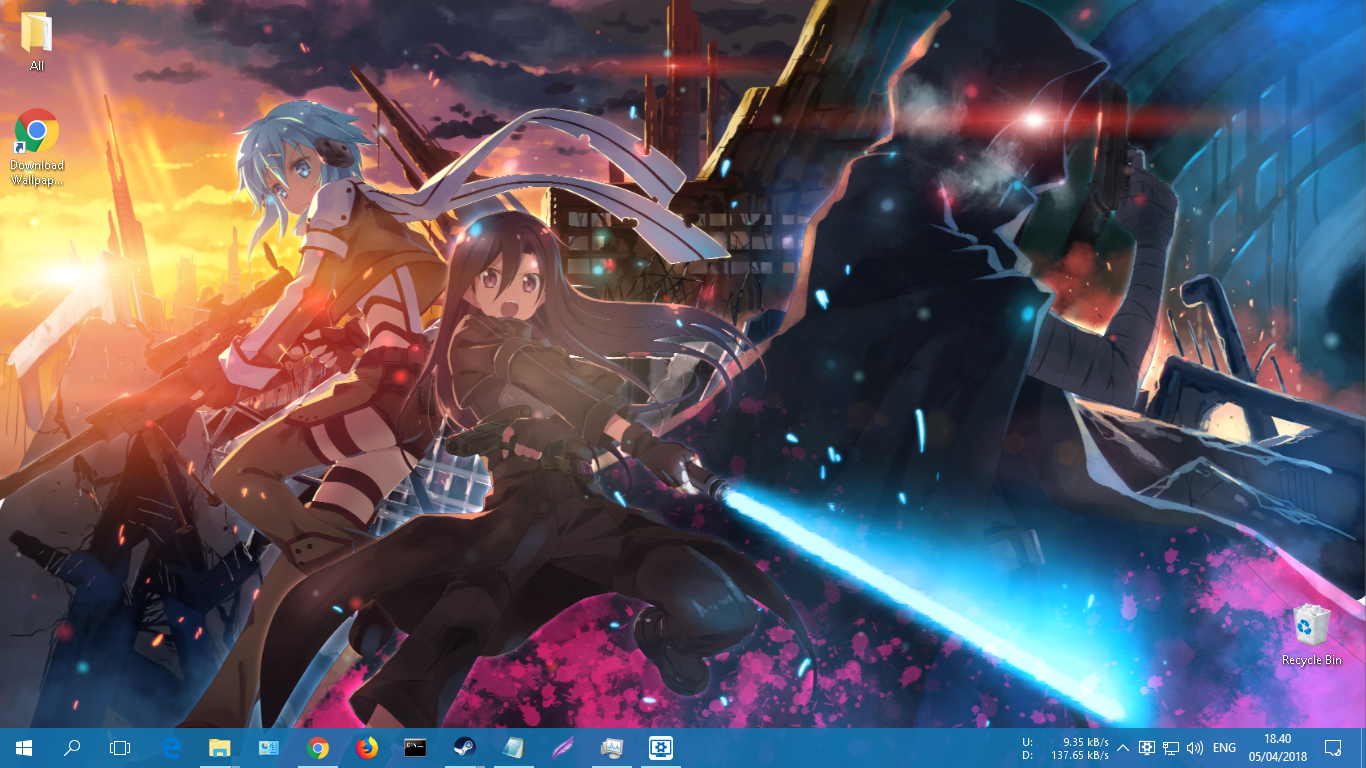Open Command Prompt from the taskbar

click(416, 747)
